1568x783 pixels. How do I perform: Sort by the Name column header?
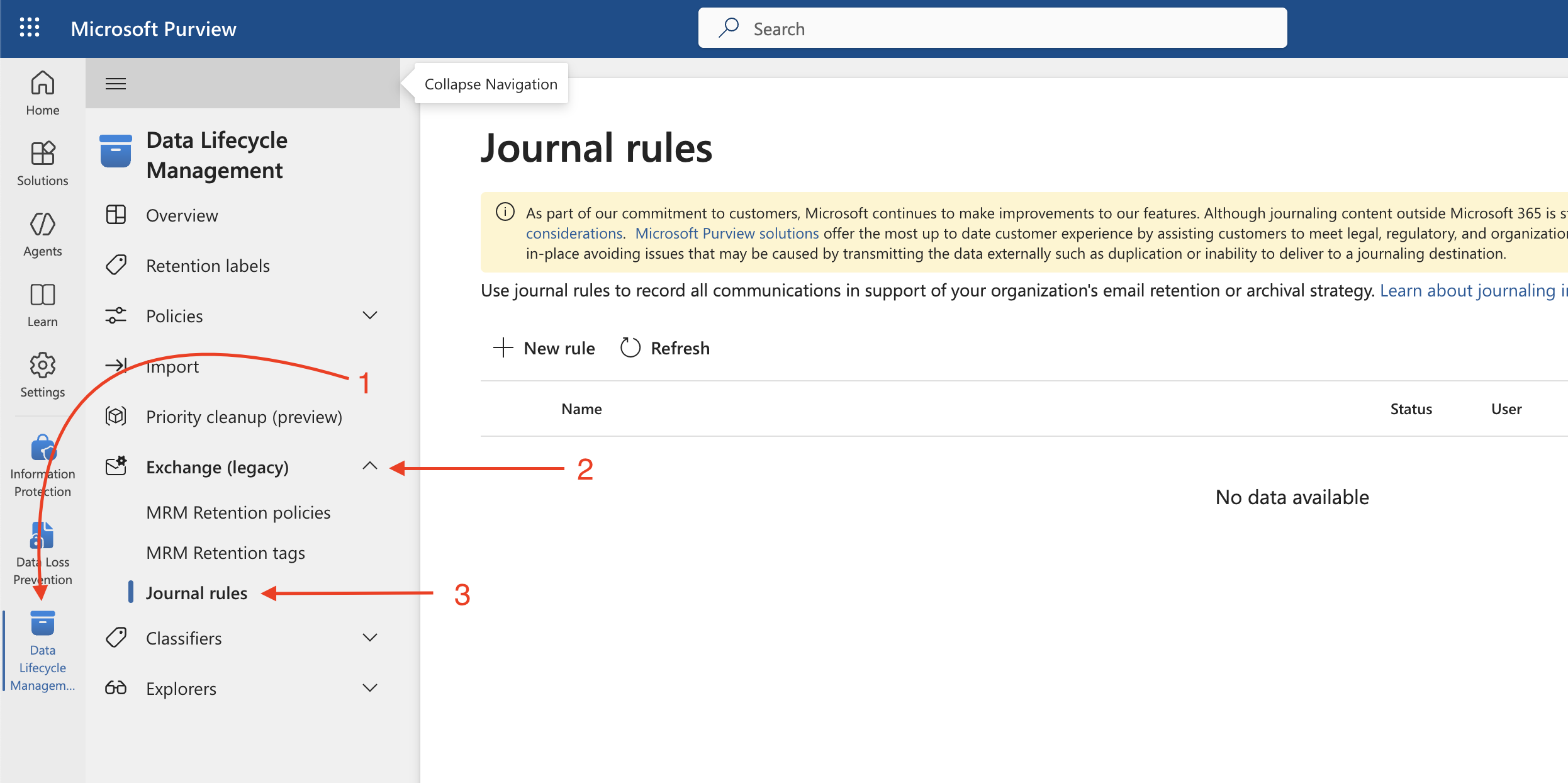click(581, 409)
